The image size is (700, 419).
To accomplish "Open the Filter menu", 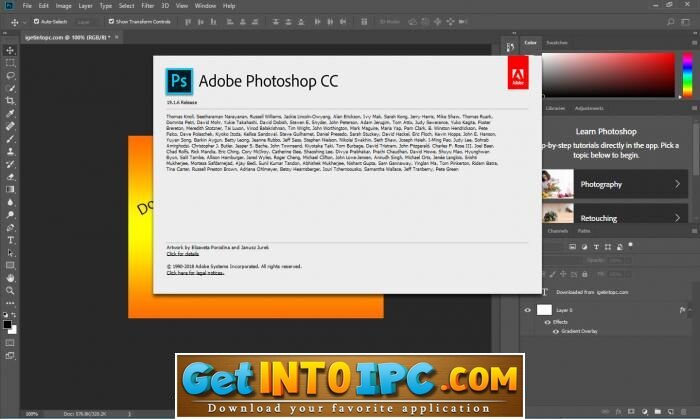I will 147,6.
